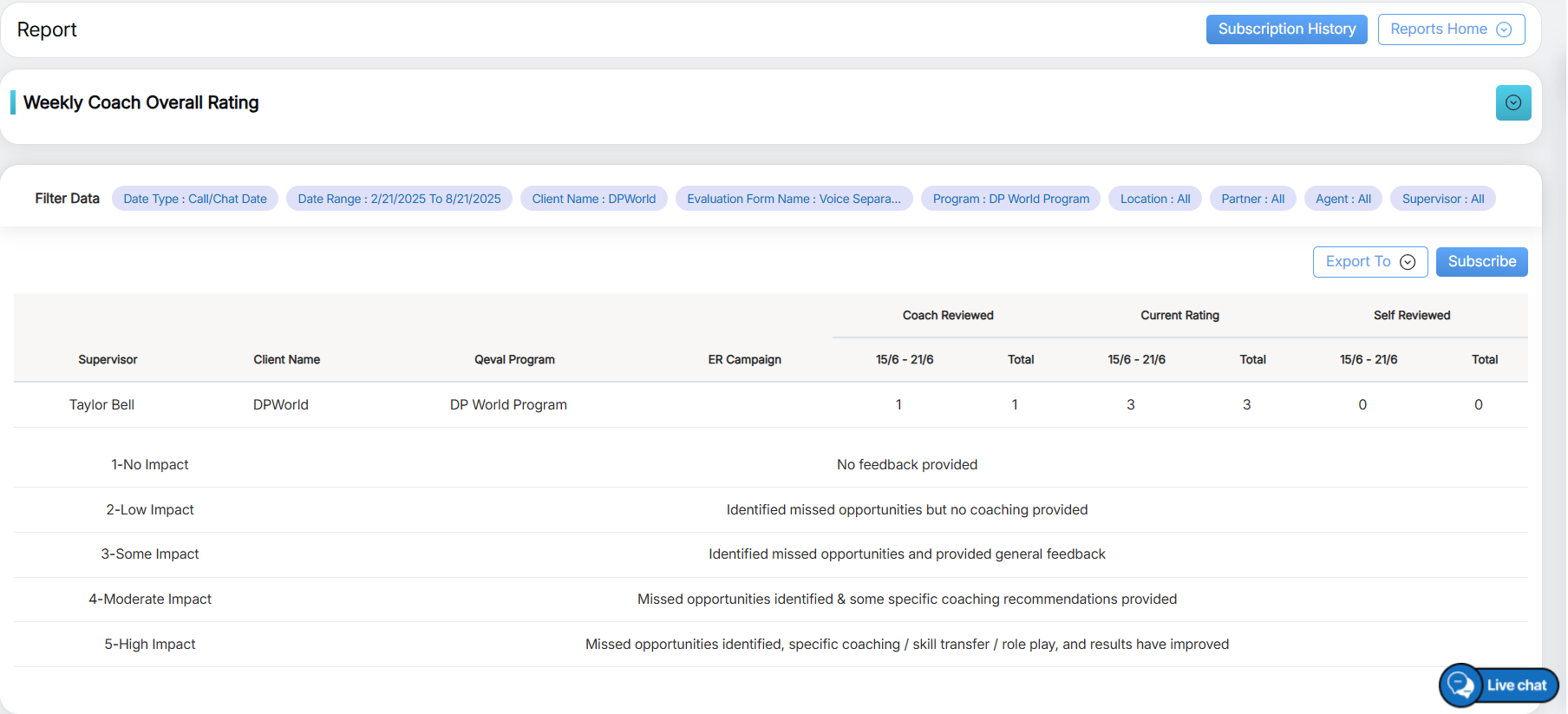Image resolution: width=1568 pixels, height=714 pixels.
Task: Expand the Export To dropdown
Action: pyautogui.click(x=1369, y=262)
